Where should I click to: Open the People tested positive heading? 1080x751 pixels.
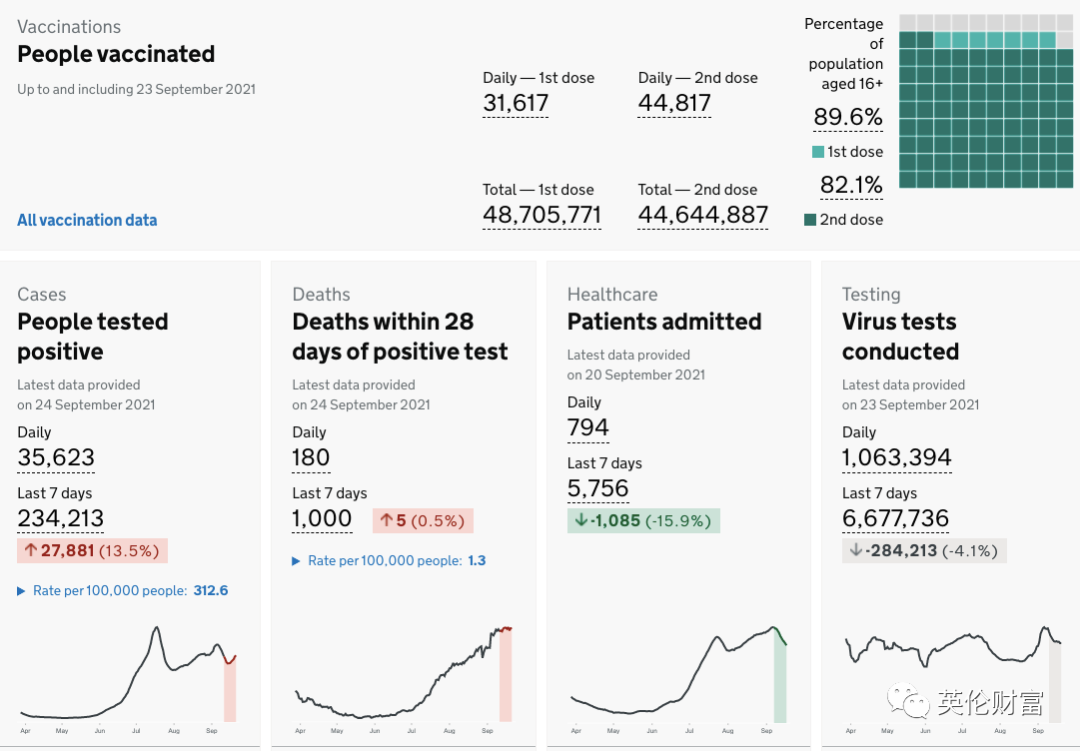93,336
